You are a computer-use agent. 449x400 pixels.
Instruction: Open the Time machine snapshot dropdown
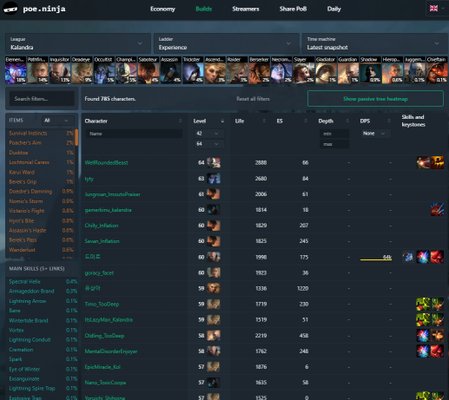pyautogui.click(x=374, y=43)
